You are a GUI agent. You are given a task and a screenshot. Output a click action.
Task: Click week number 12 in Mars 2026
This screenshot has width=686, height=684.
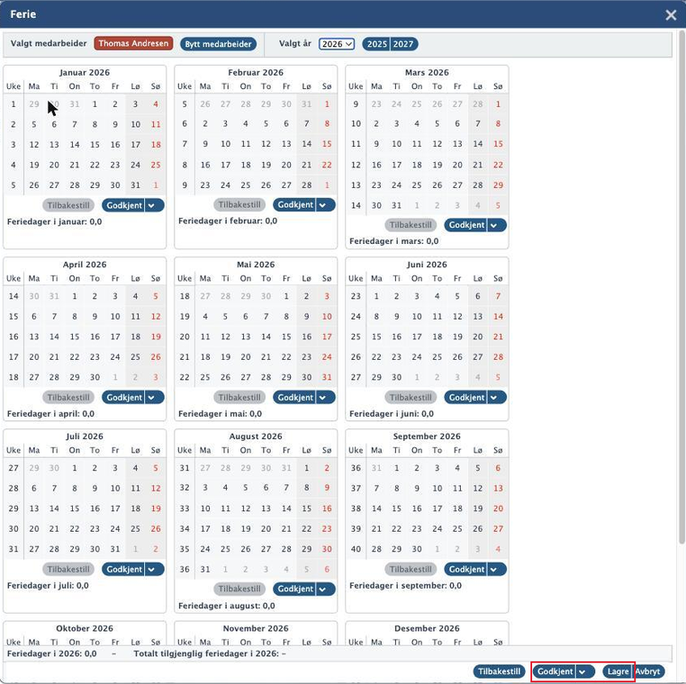click(356, 165)
